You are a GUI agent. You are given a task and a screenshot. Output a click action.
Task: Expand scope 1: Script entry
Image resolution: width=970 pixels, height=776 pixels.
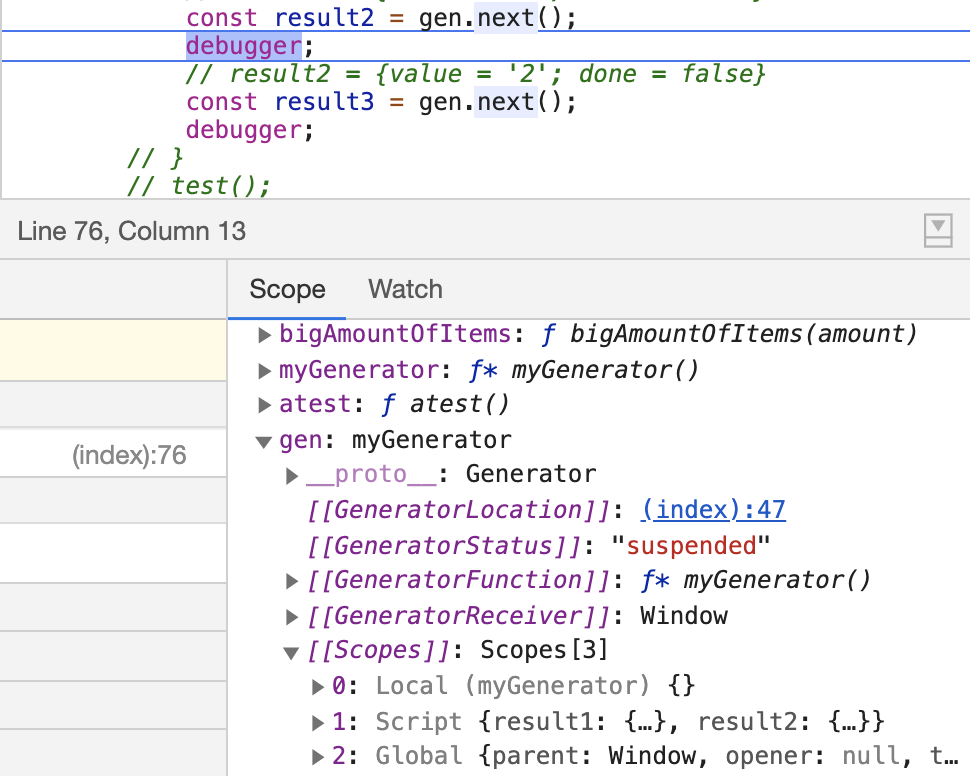318,722
